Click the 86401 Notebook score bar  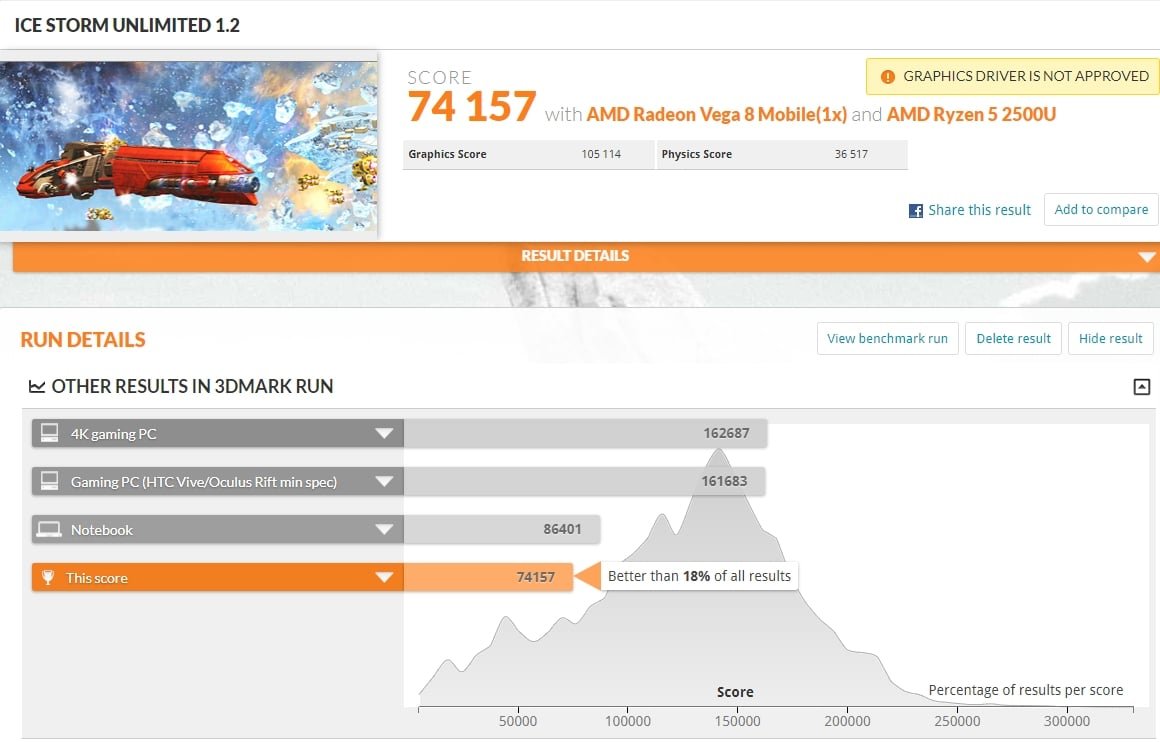pos(502,530)
